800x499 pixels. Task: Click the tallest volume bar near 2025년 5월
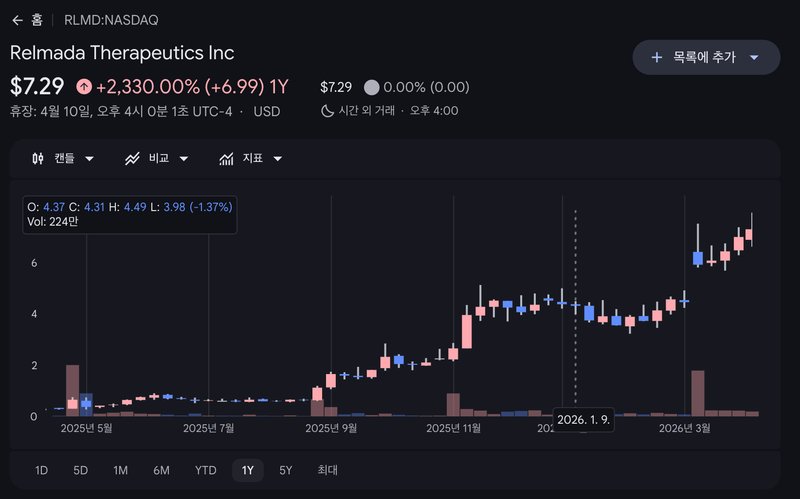[72, 390]
